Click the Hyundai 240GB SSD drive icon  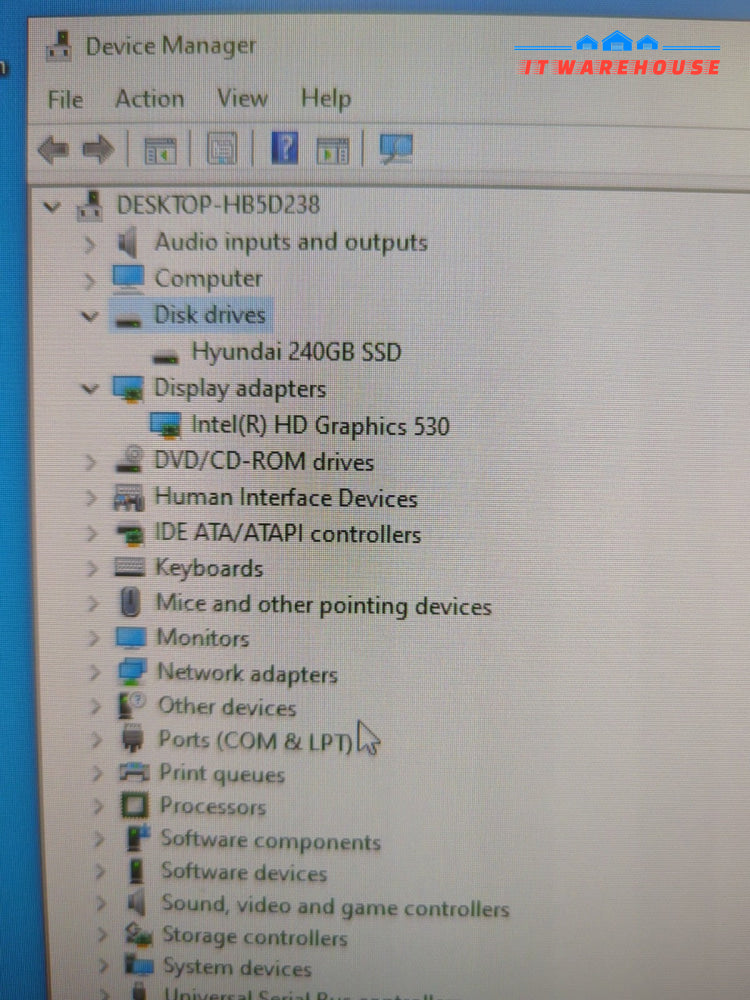click(166, 356)
